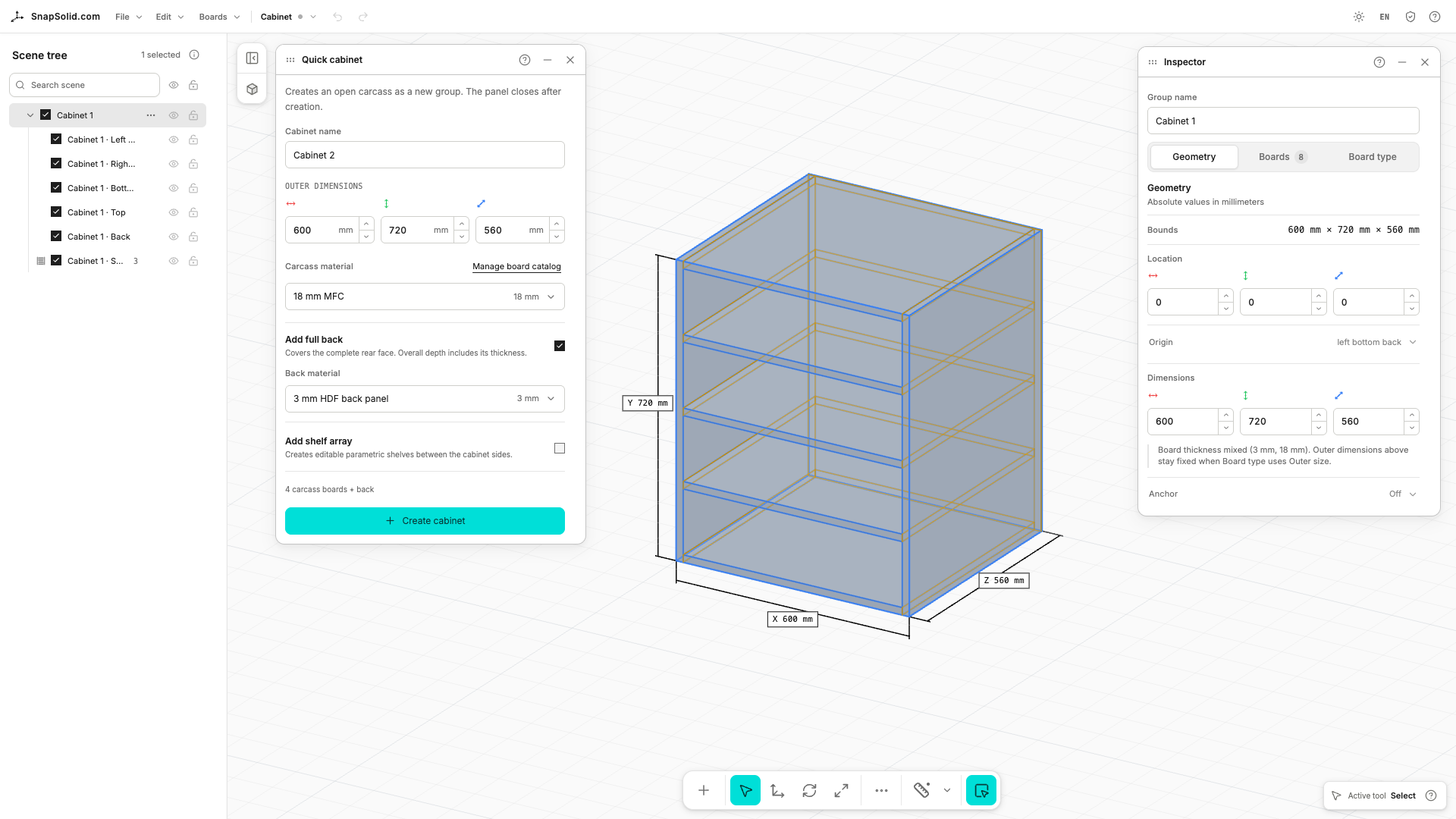
Task: Open Back material HDF dropdown
Action: 425,399
